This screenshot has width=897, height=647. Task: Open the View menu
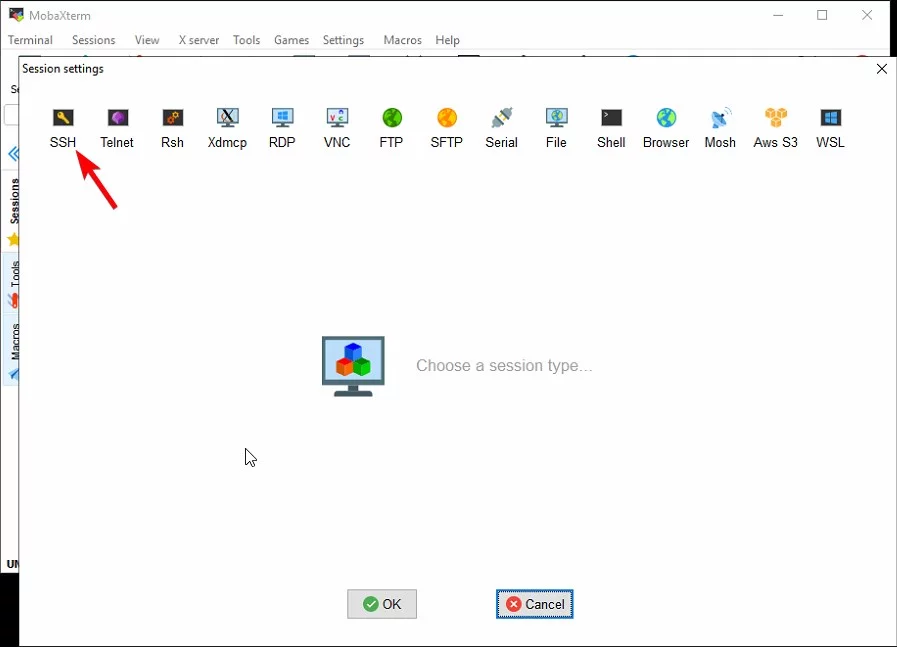click(147, 40)
